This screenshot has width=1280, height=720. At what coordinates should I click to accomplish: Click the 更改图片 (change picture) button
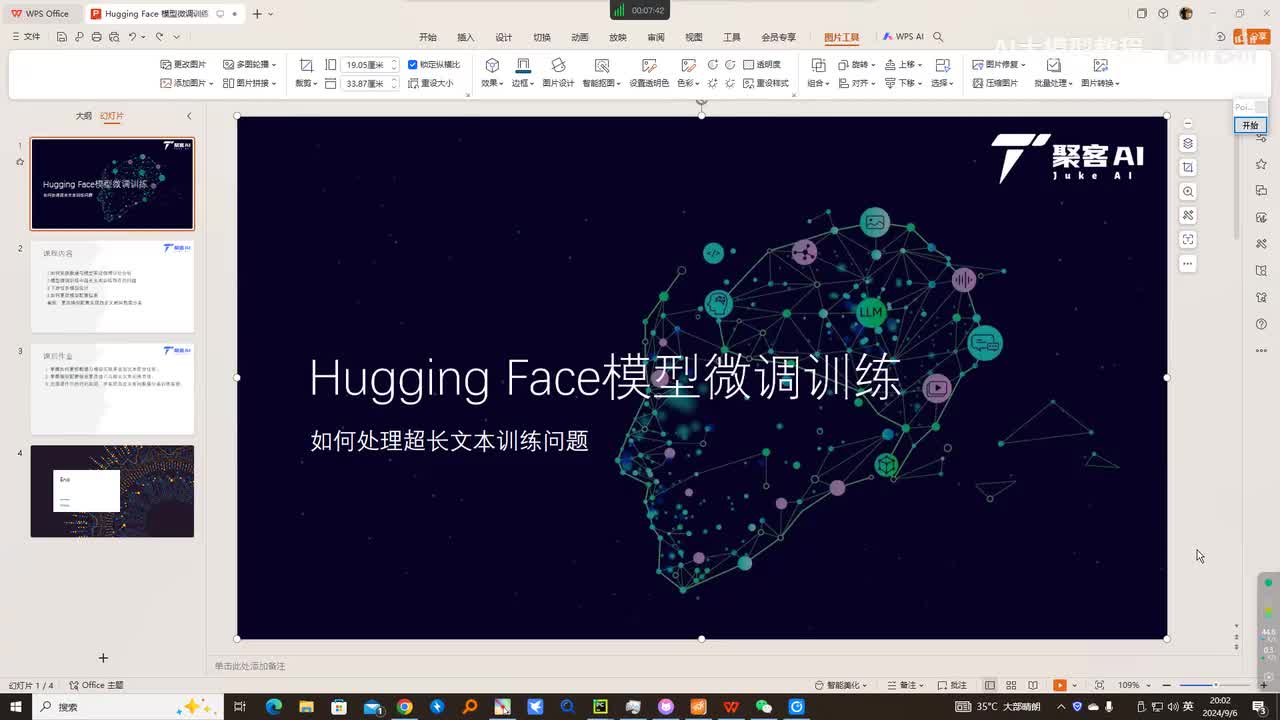coord(183,64)
